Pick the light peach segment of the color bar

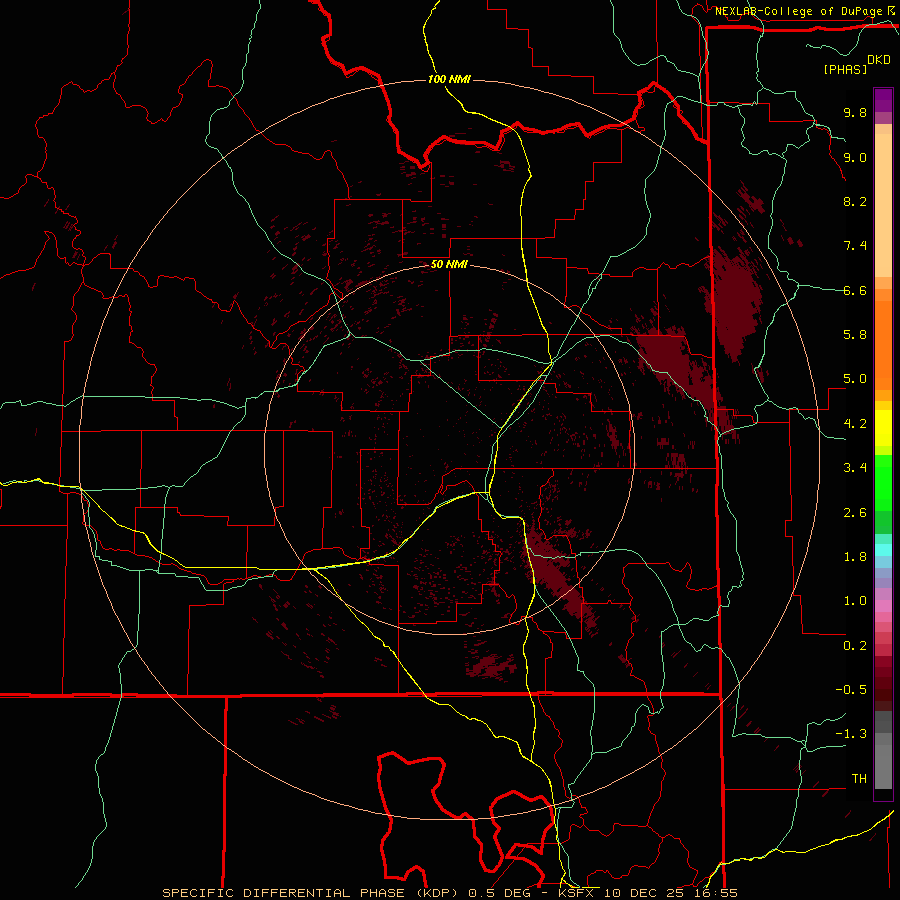tap(883, 205)
